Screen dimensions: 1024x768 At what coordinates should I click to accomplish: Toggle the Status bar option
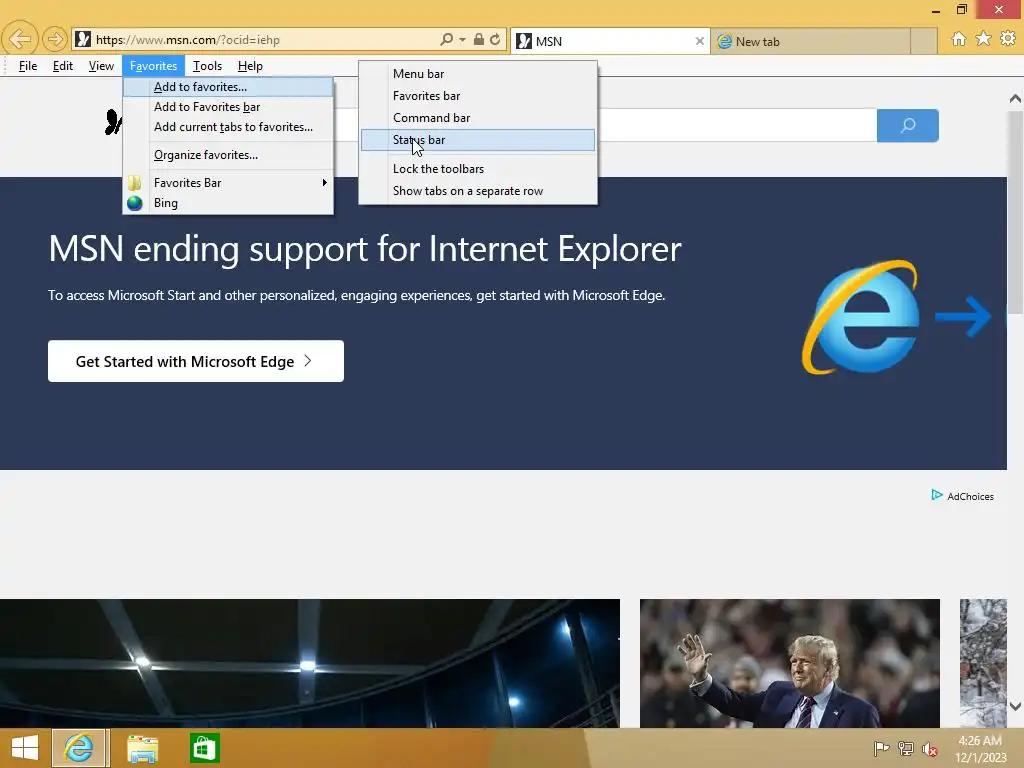click(478, 140)
